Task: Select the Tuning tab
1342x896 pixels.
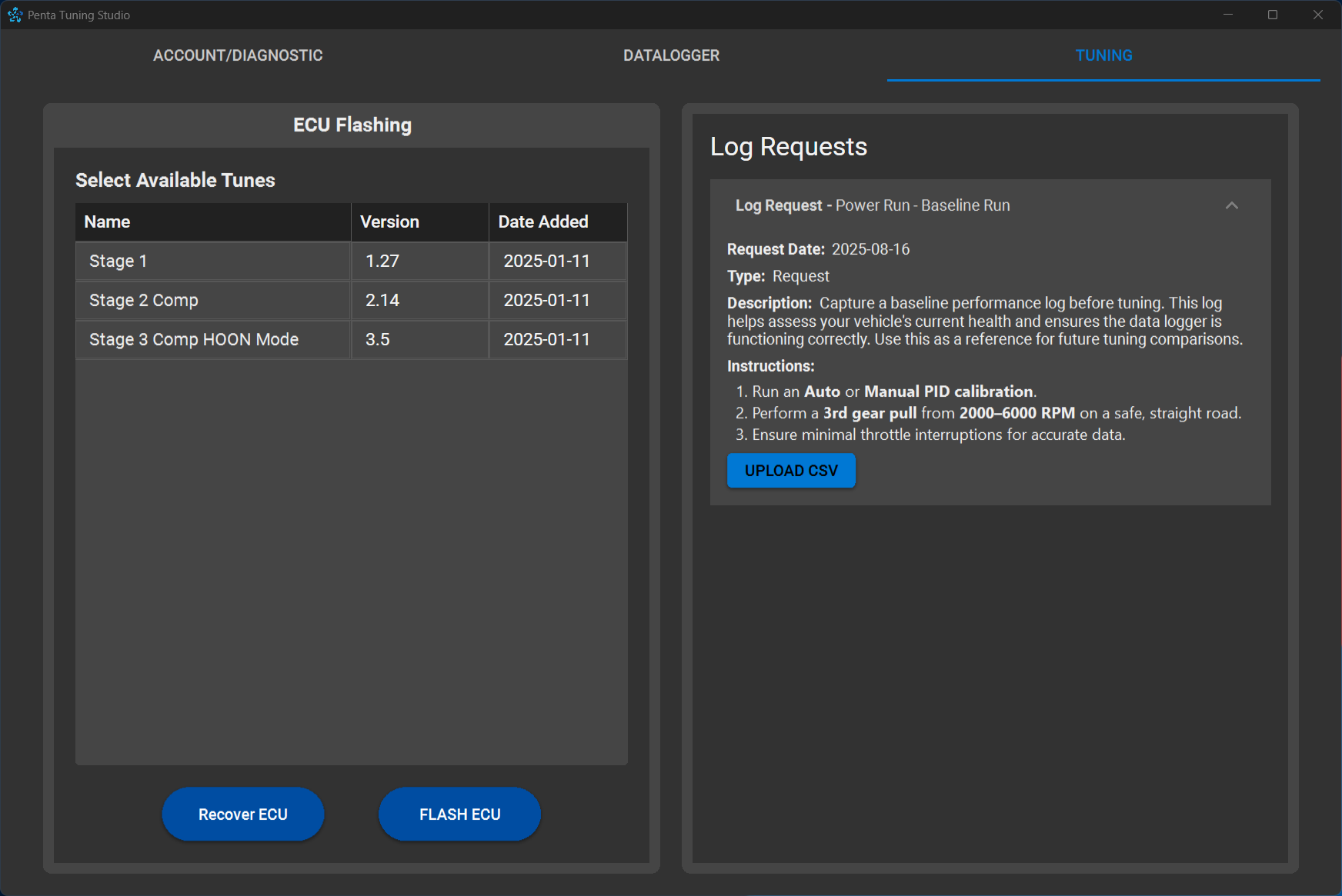Action: (1103, 55)
